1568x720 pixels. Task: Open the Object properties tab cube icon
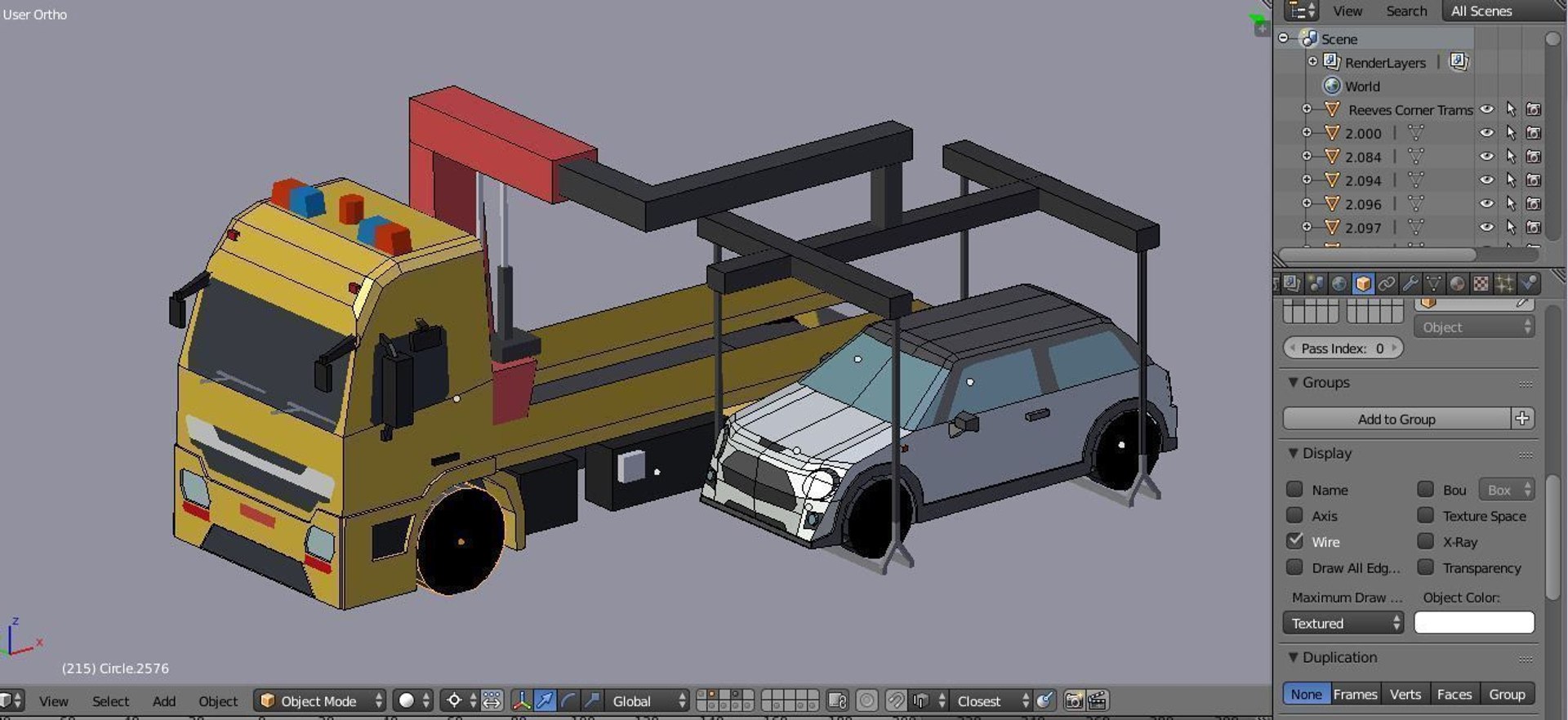click(x=1362, y=283)
